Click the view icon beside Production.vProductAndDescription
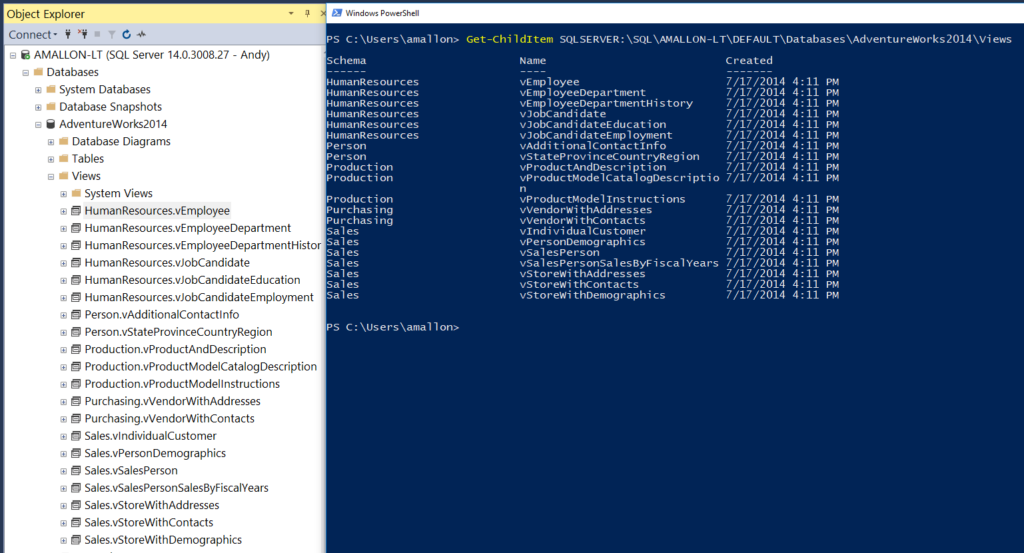The width and height of the screenshot is (1024, 553). 76,349
